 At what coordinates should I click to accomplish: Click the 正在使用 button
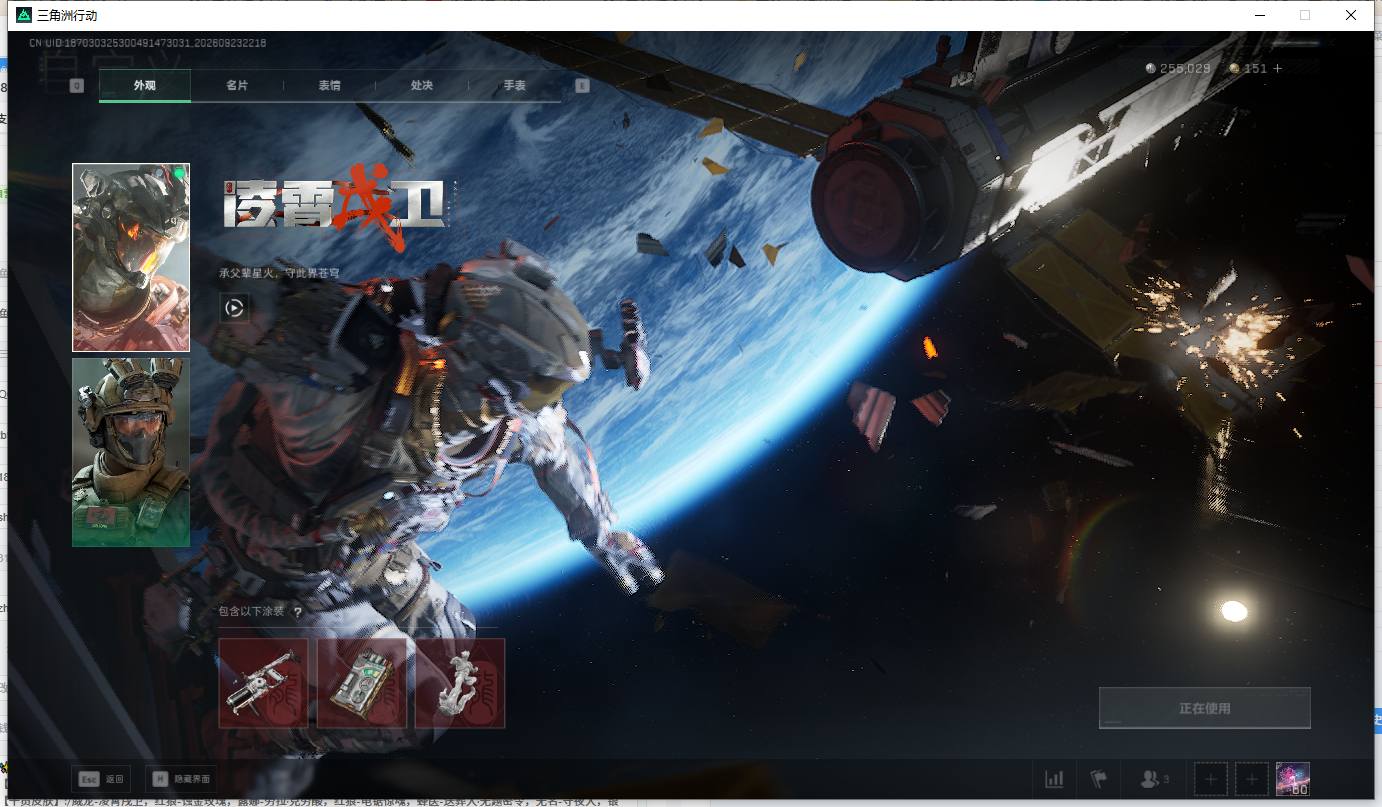(x=1204, y=708)
